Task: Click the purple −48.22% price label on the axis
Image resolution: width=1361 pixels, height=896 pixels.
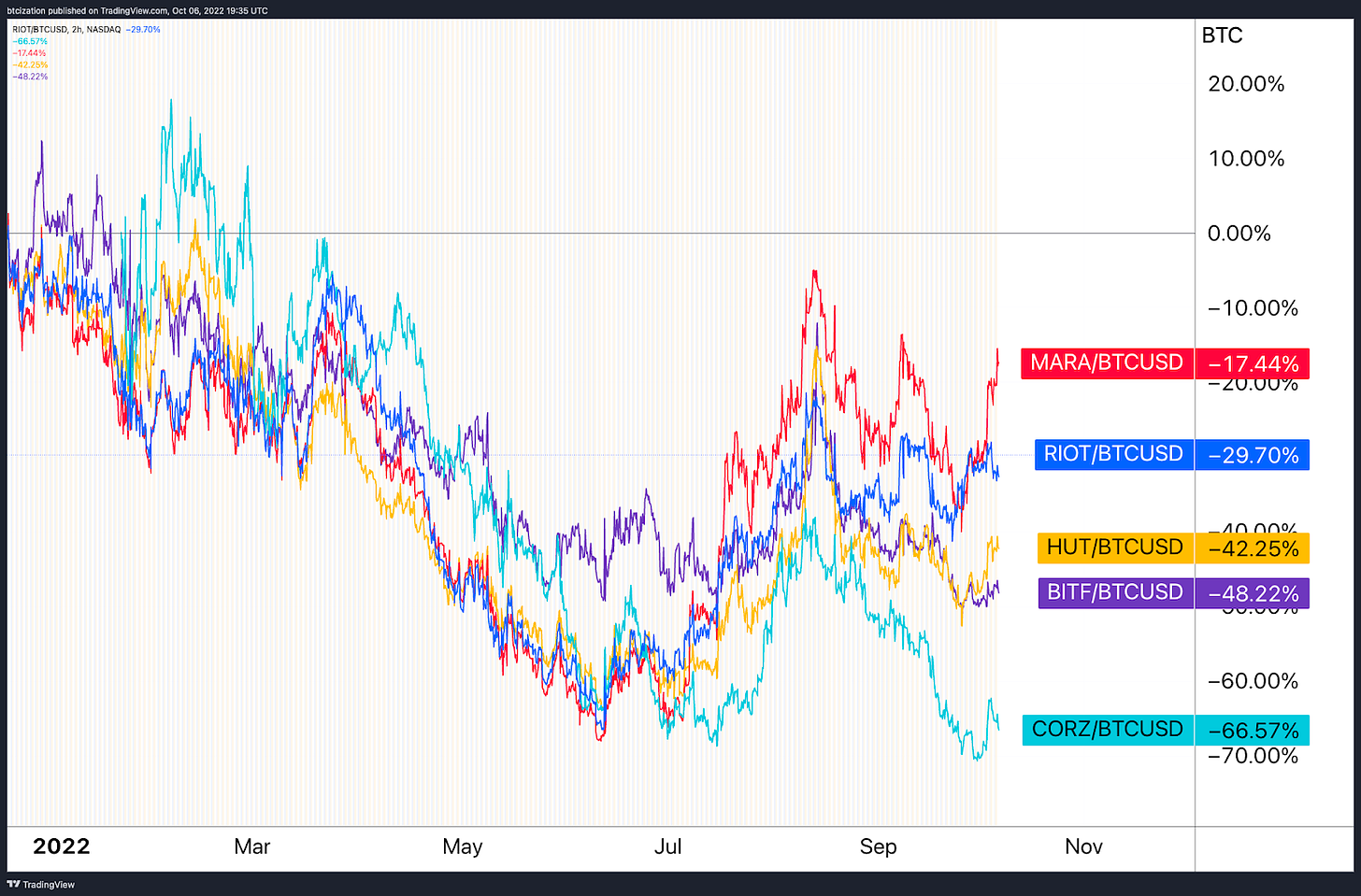Action: tap(1253, 593)
